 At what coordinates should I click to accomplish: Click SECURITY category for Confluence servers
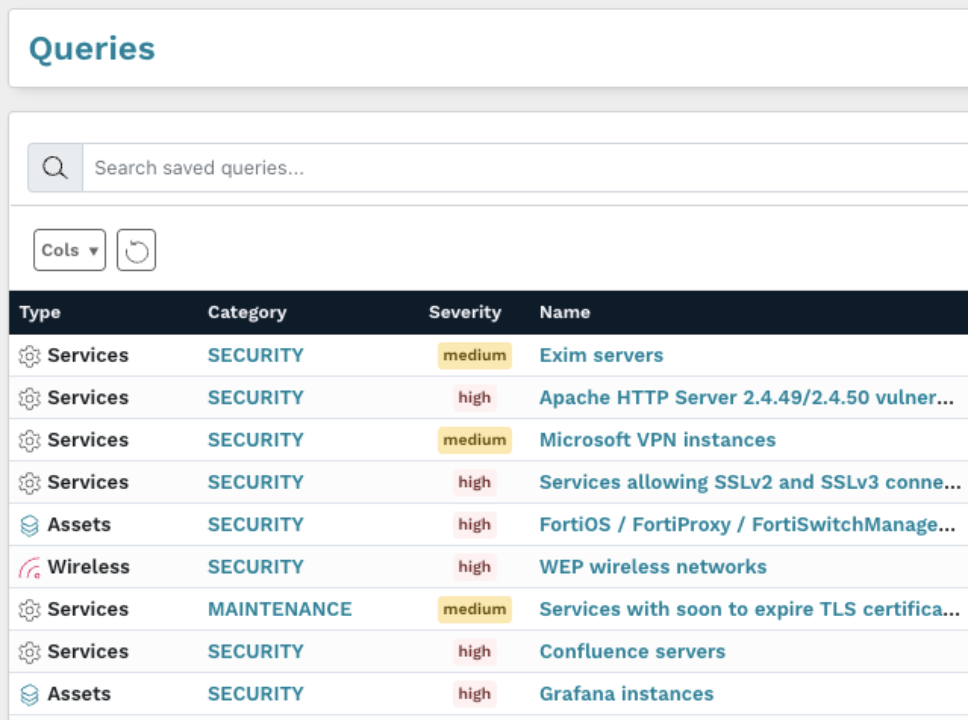coord(256,651)
